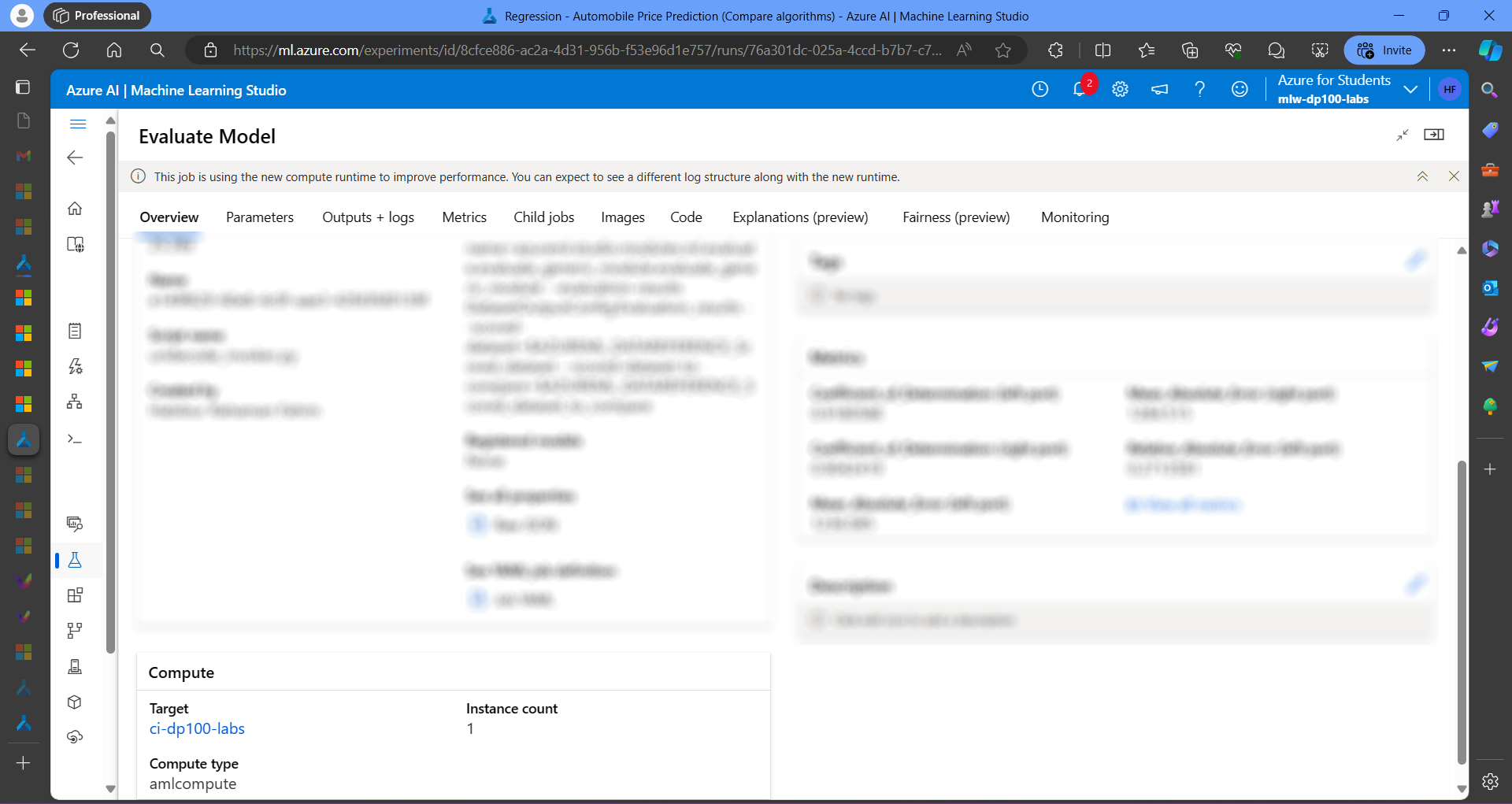Switch to the Code tab
Image resolution: width=1512 pixels, height=804 pixels.
686,217
